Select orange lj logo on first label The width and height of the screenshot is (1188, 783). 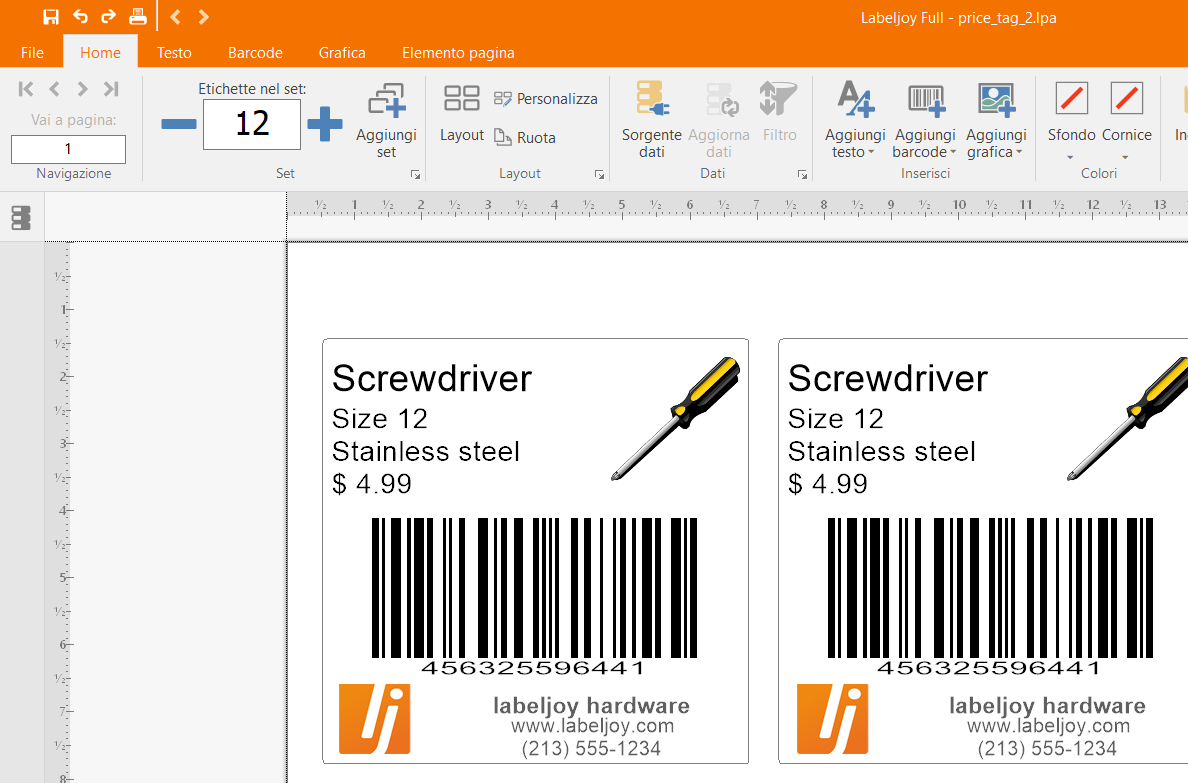point(374,719)
